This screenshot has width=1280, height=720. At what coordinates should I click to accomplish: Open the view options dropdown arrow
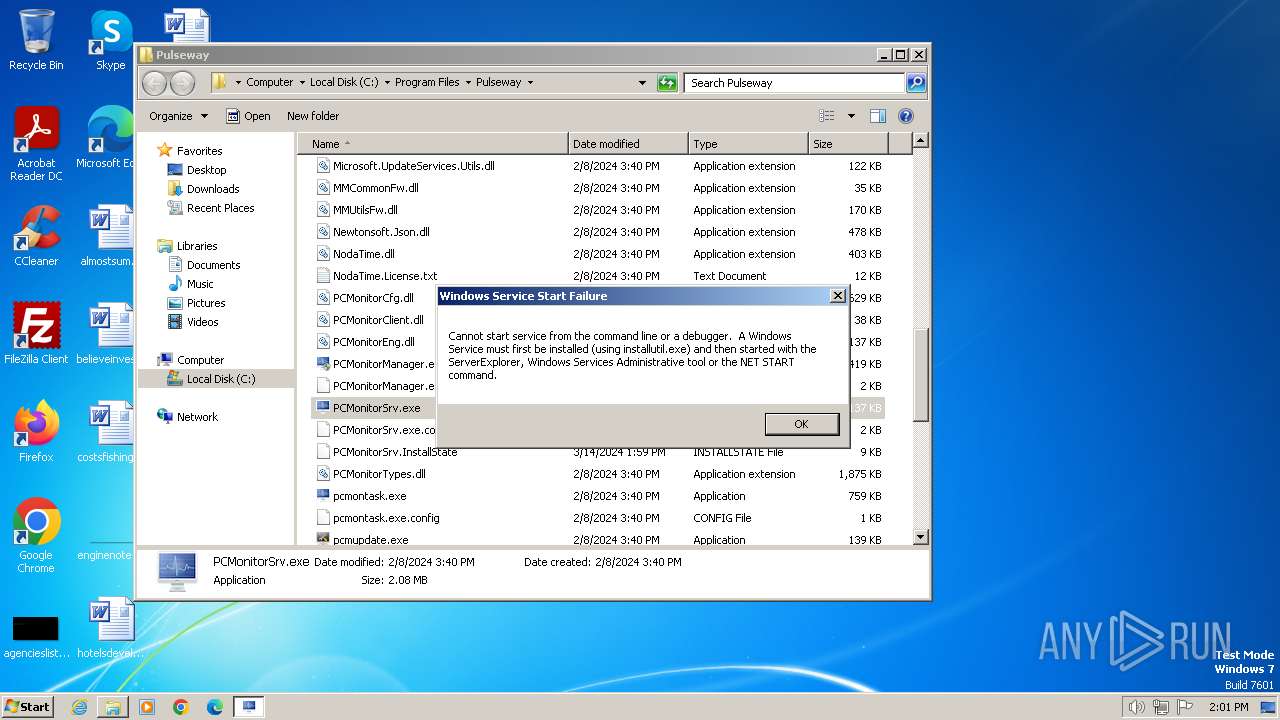pyautogui.click(x=851, y=116)
